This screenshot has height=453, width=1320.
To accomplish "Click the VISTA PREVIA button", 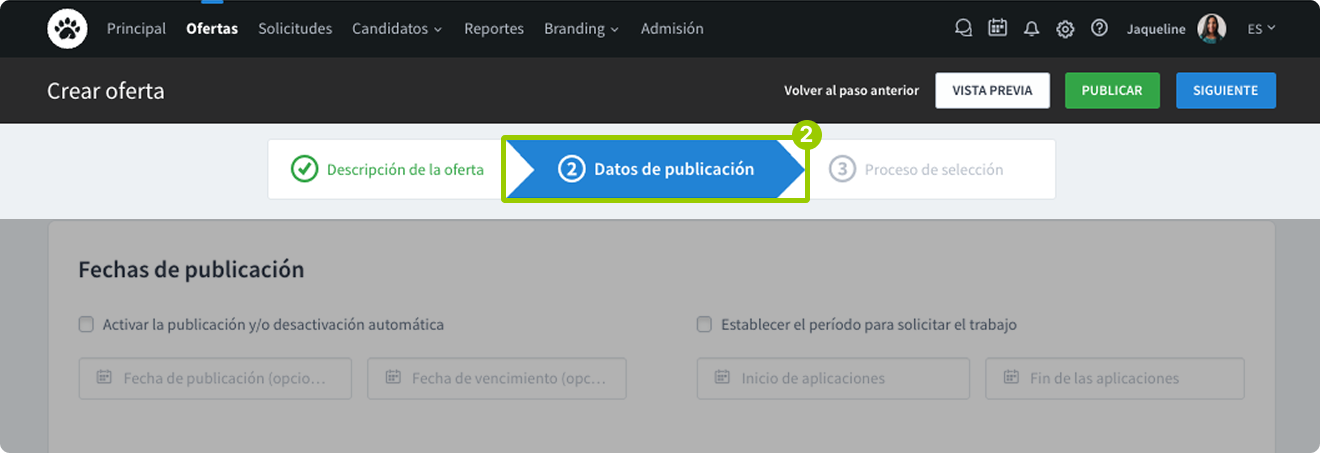I will tap(992, 90).
